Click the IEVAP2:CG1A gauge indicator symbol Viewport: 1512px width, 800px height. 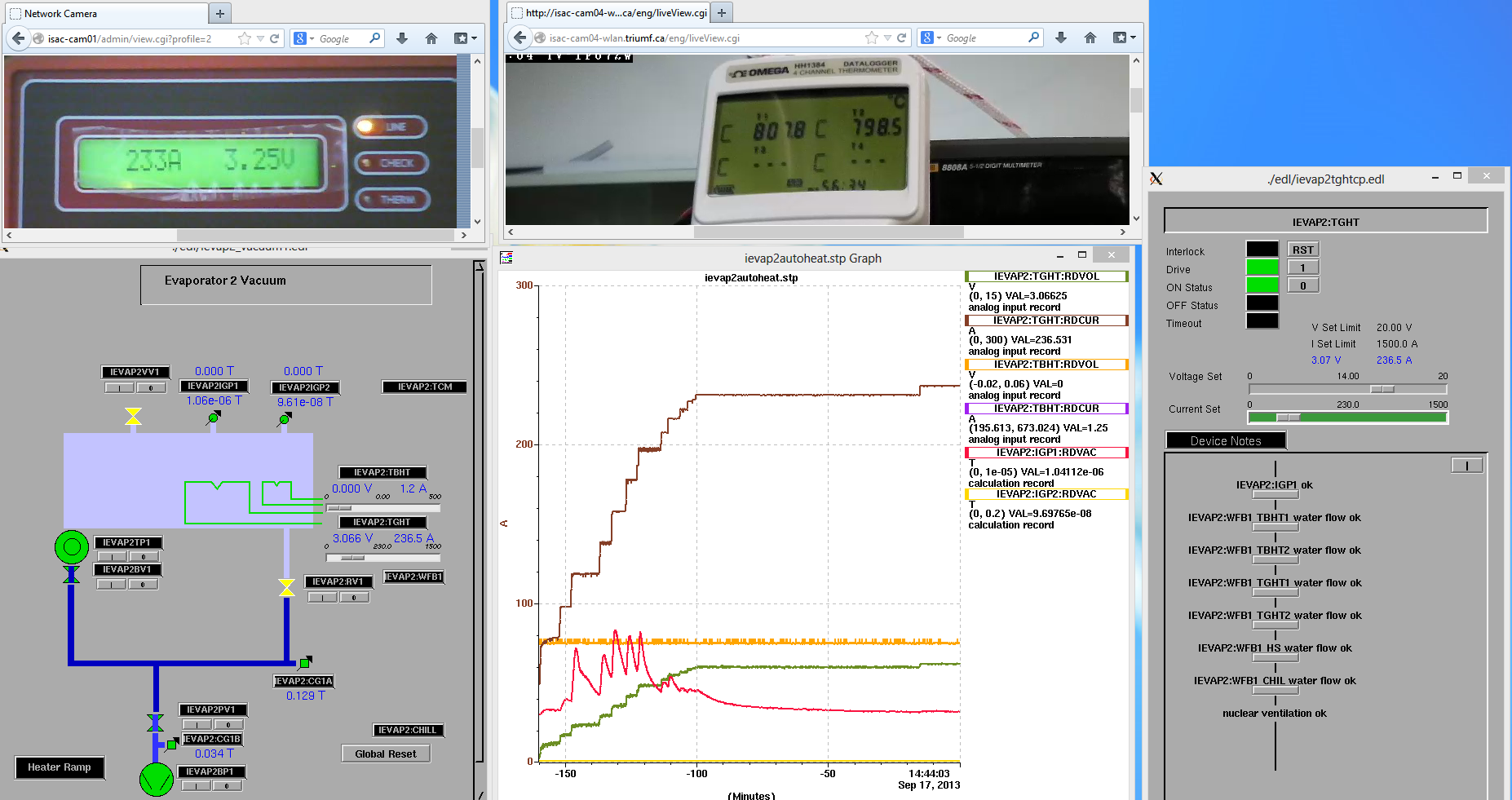pos(305,661)
